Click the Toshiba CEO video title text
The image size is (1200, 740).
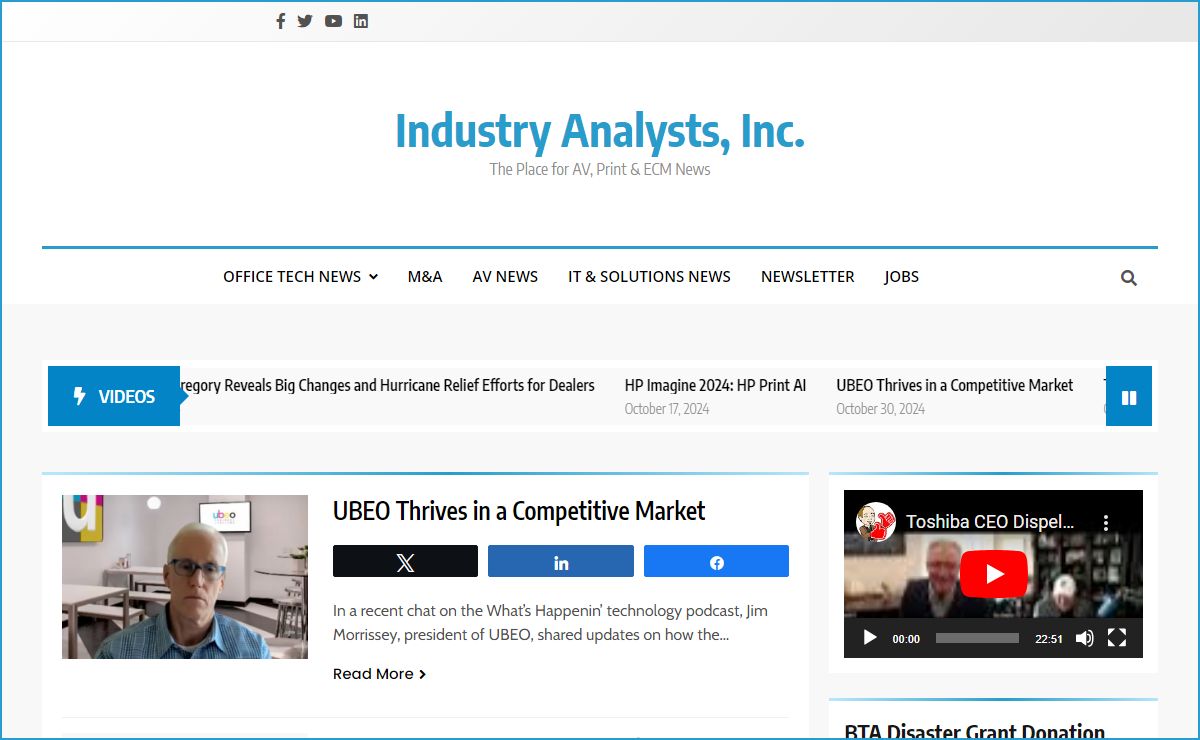[x=990, y=522]
